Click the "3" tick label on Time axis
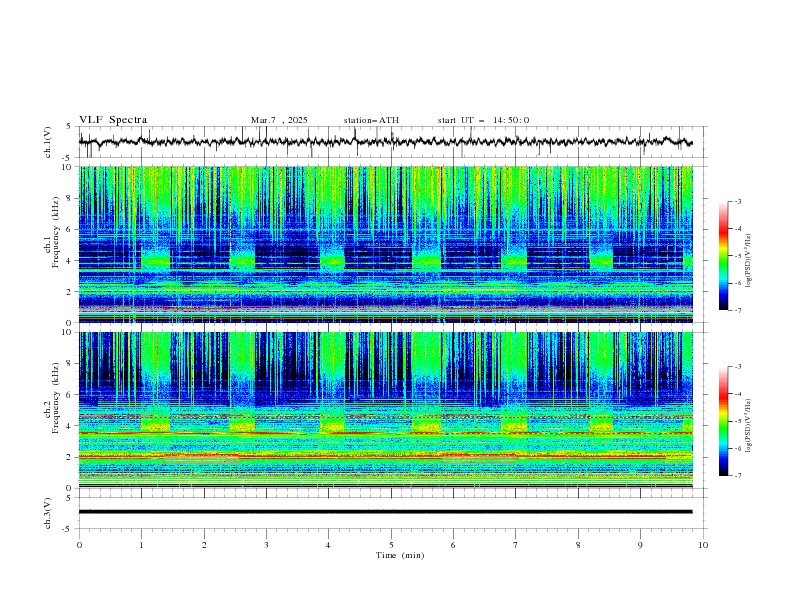The height and width of the screenshot is (612, 792). (x=266, y=545)
